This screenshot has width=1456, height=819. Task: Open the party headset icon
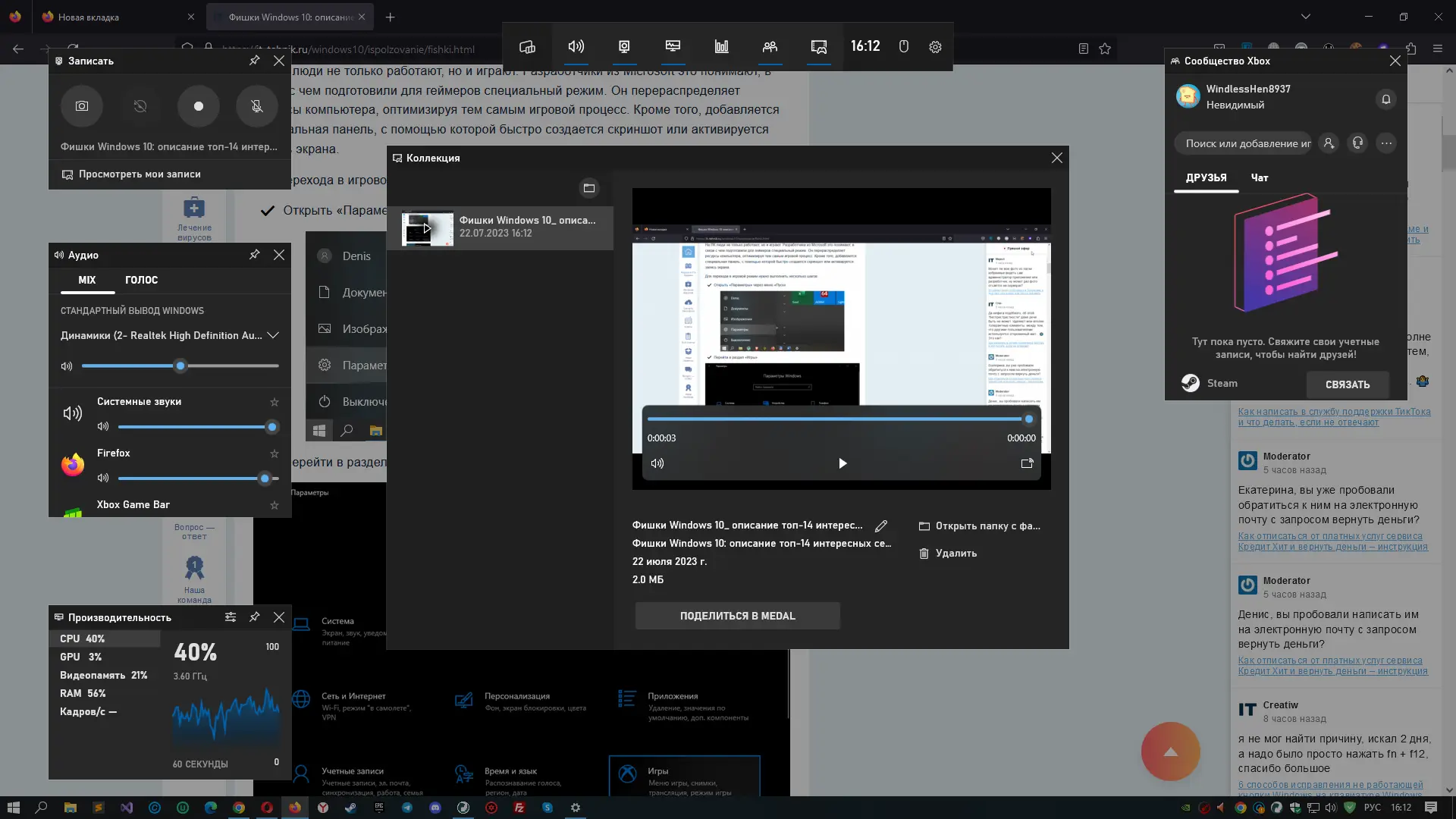pyautogui.click(x=1357, y=143)
